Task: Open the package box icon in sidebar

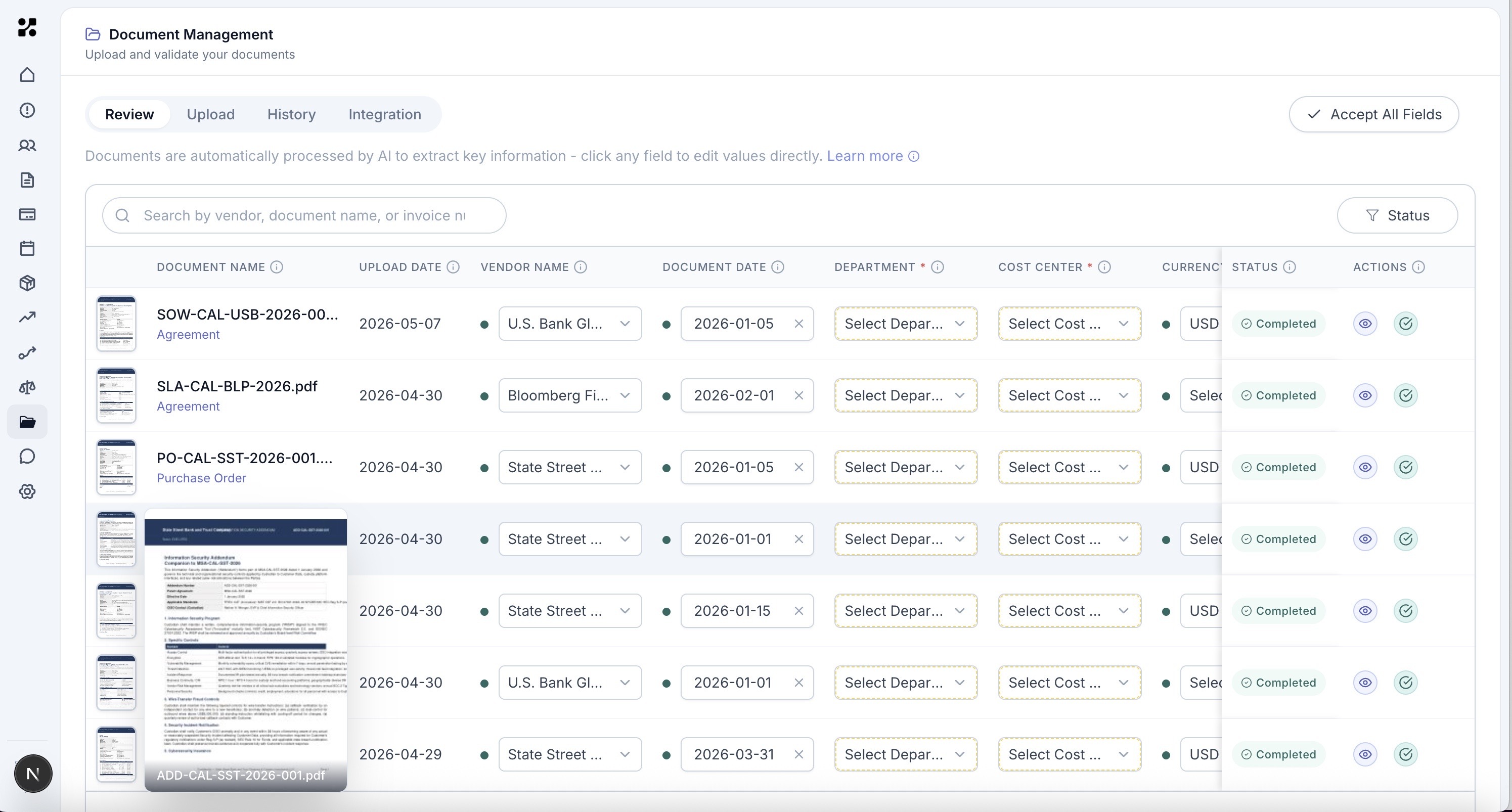Action: tap(27, 283)
